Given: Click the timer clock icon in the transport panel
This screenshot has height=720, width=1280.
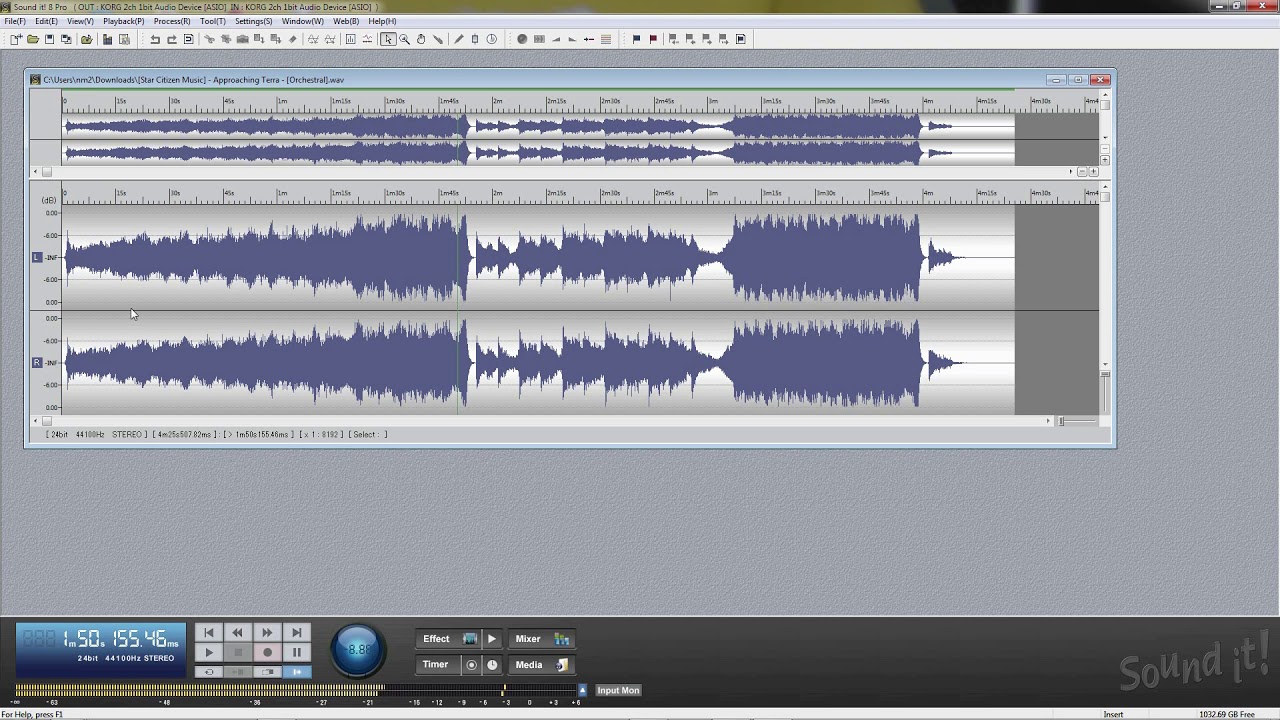Looking at the screenshot, I should tap(492, 665).
